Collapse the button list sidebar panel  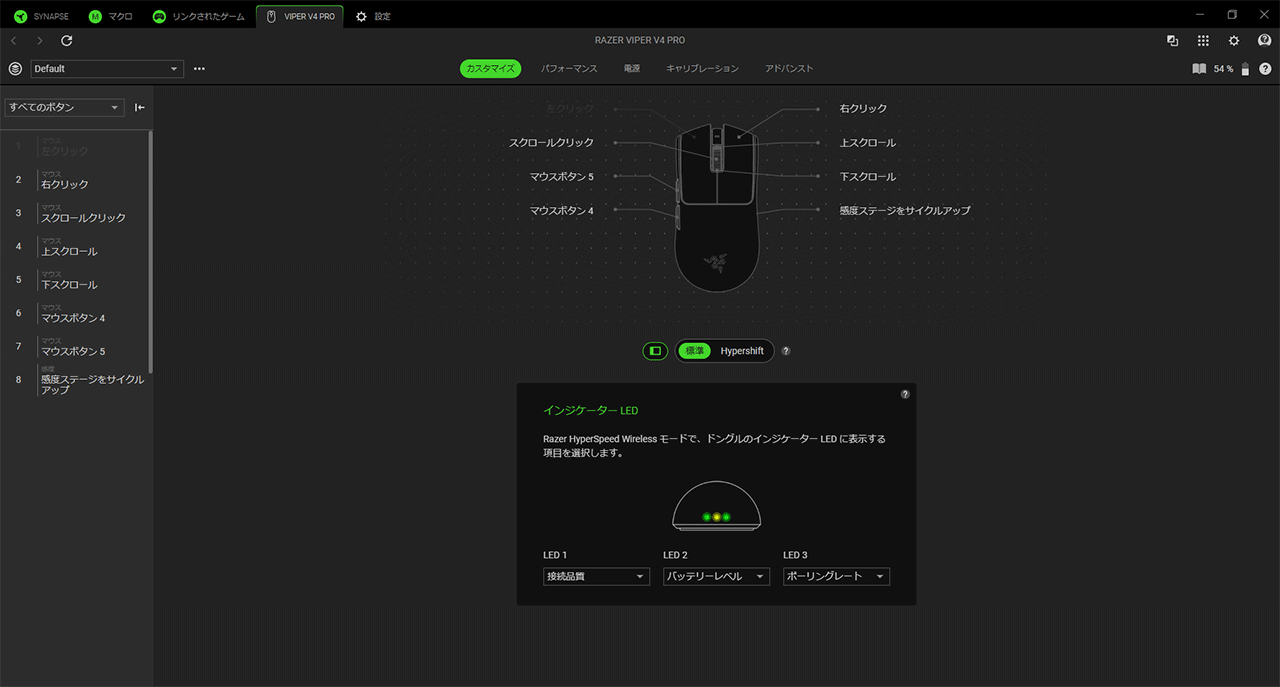[x=140, y=107]
